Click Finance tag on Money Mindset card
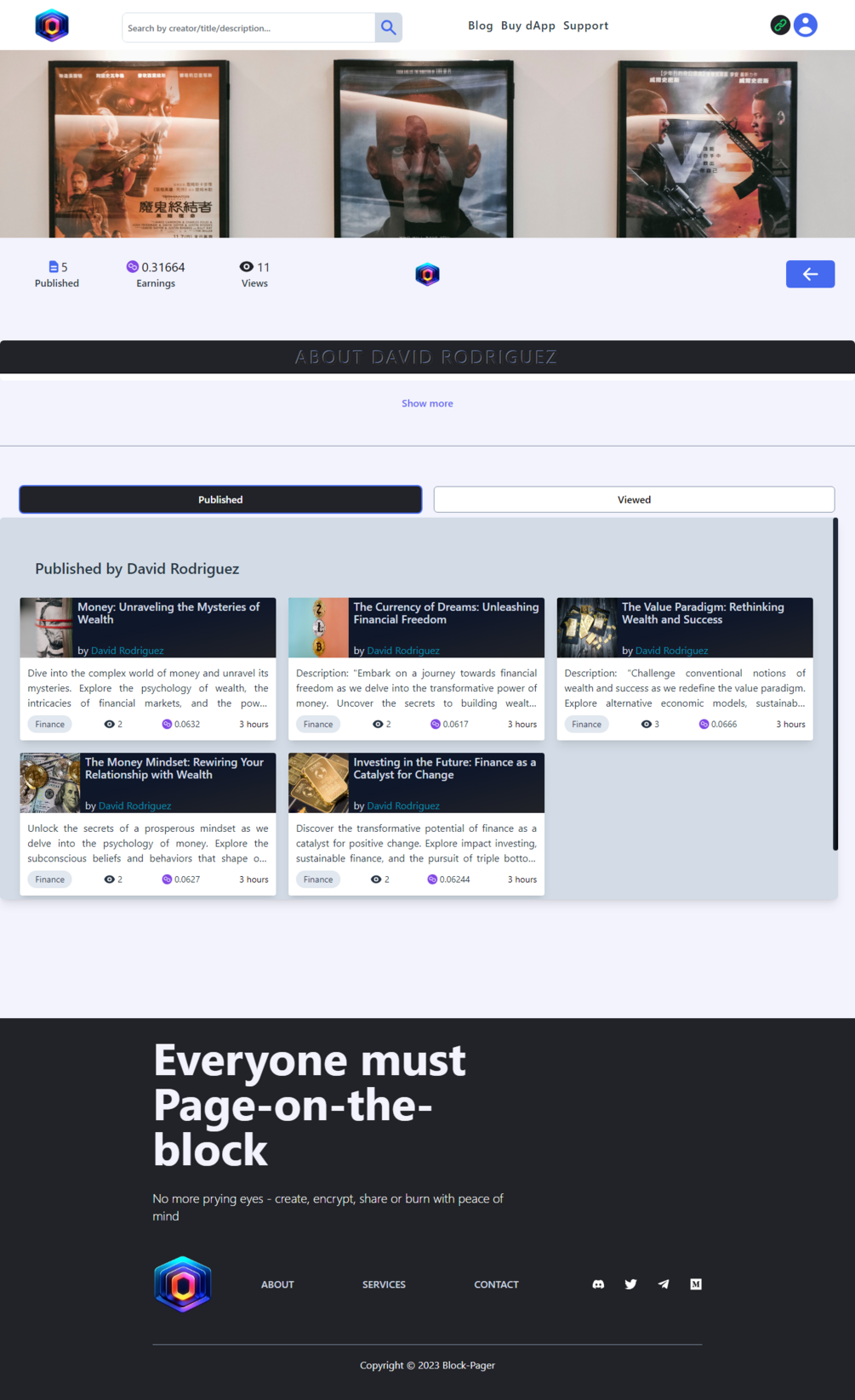The height and width of the screenshot is (1400, 855). 49,879
